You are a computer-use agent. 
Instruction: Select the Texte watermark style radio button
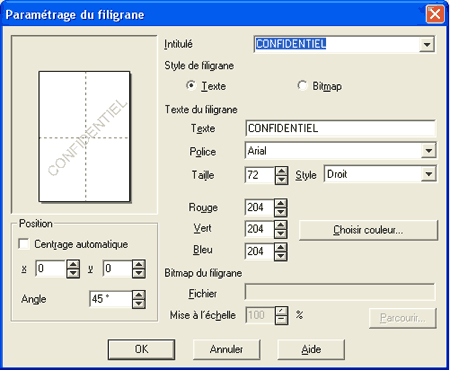click(191, 85)
